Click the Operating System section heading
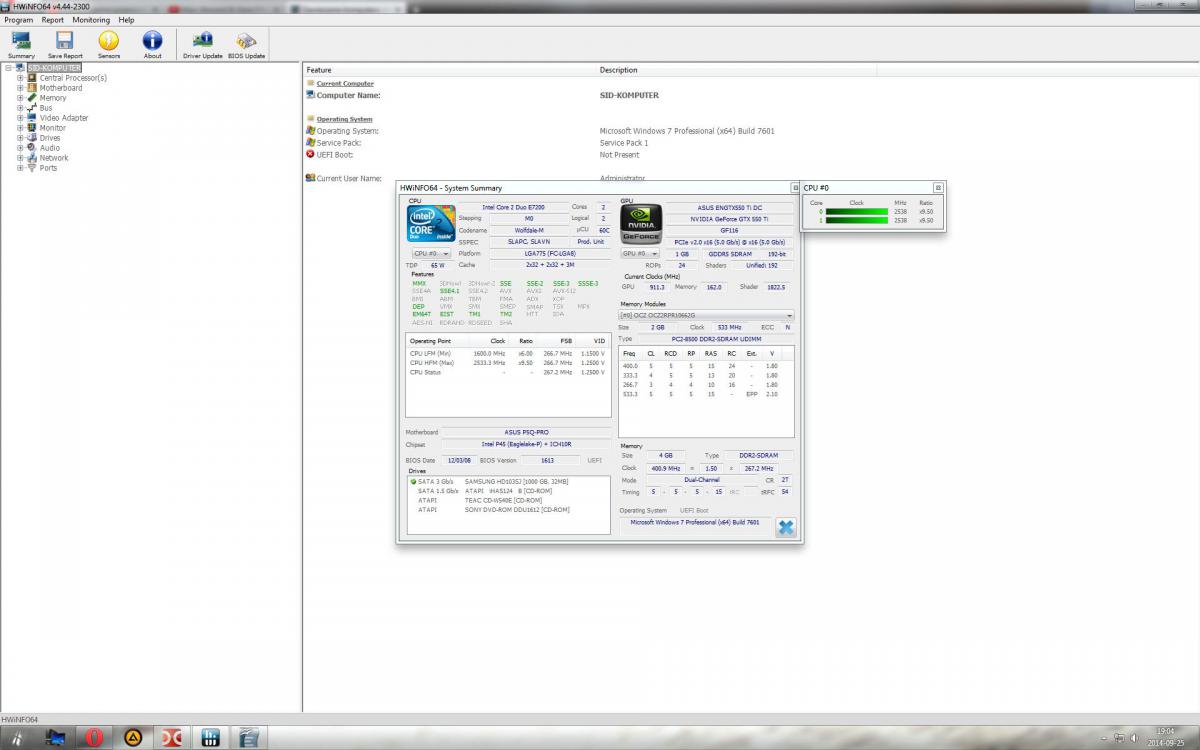The width and height of the screenshot is (1200, 750). tap(344, 119)
